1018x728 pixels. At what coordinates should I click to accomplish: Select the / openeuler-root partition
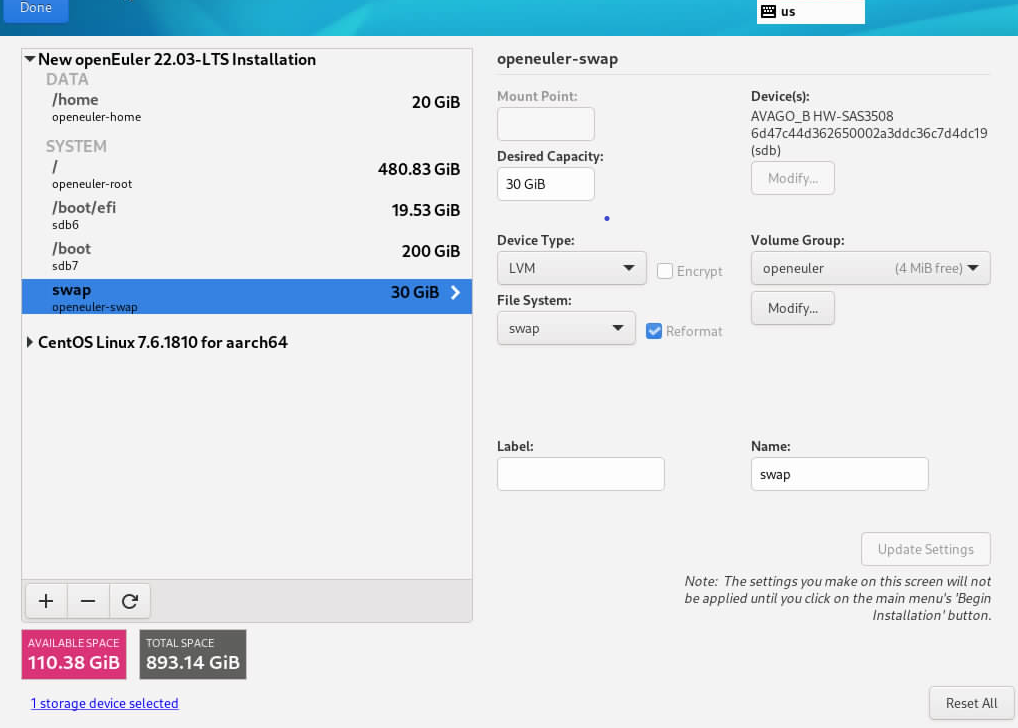247,174
